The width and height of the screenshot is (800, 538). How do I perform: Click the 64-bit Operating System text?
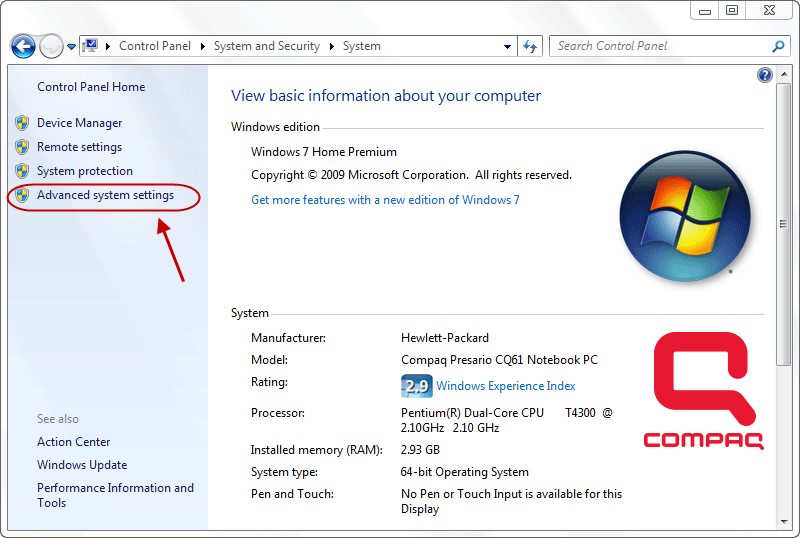pyautogui.click(x=464, y=472)
